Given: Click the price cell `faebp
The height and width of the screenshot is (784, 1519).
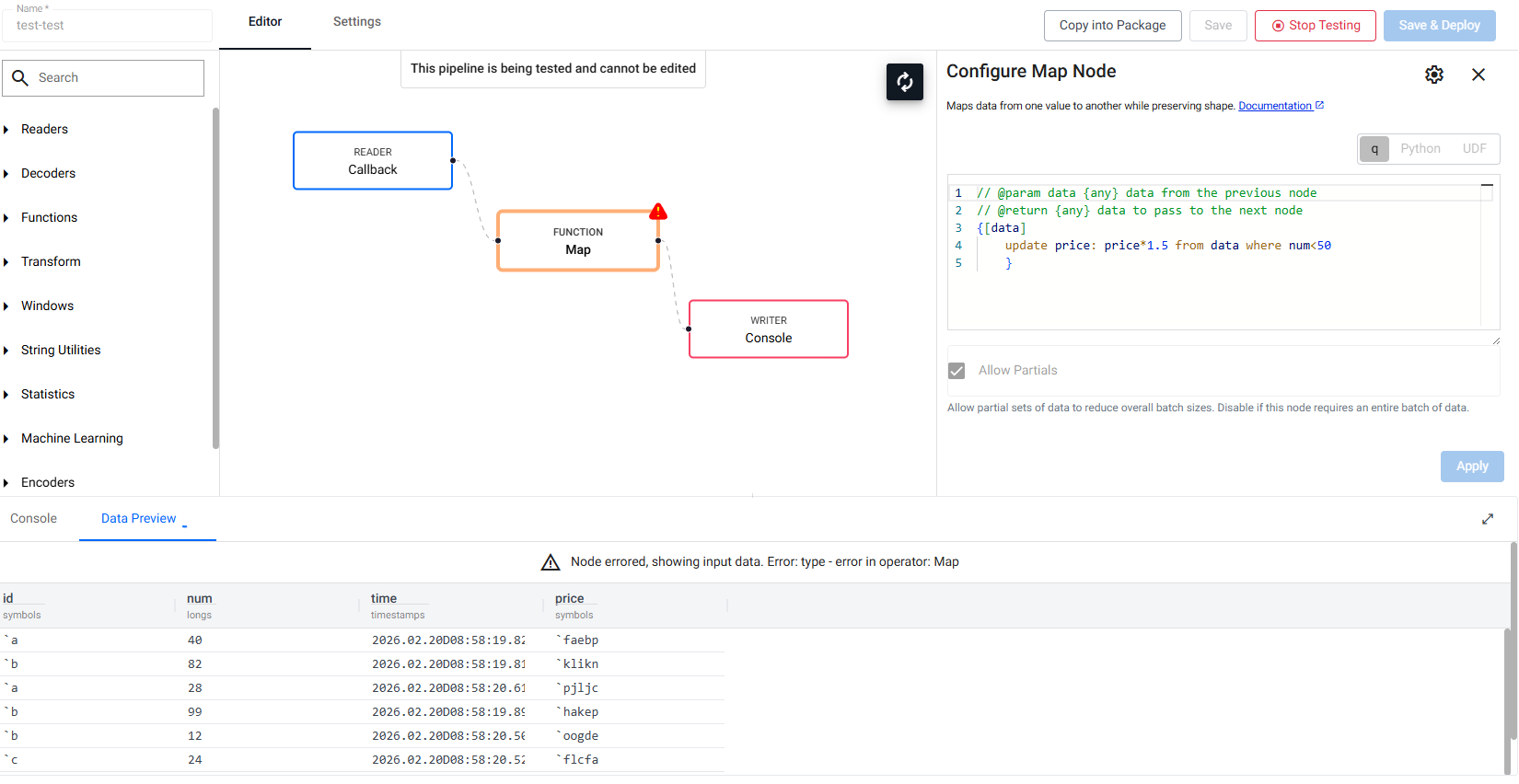Looking at the screenshot, I should 577,640.
